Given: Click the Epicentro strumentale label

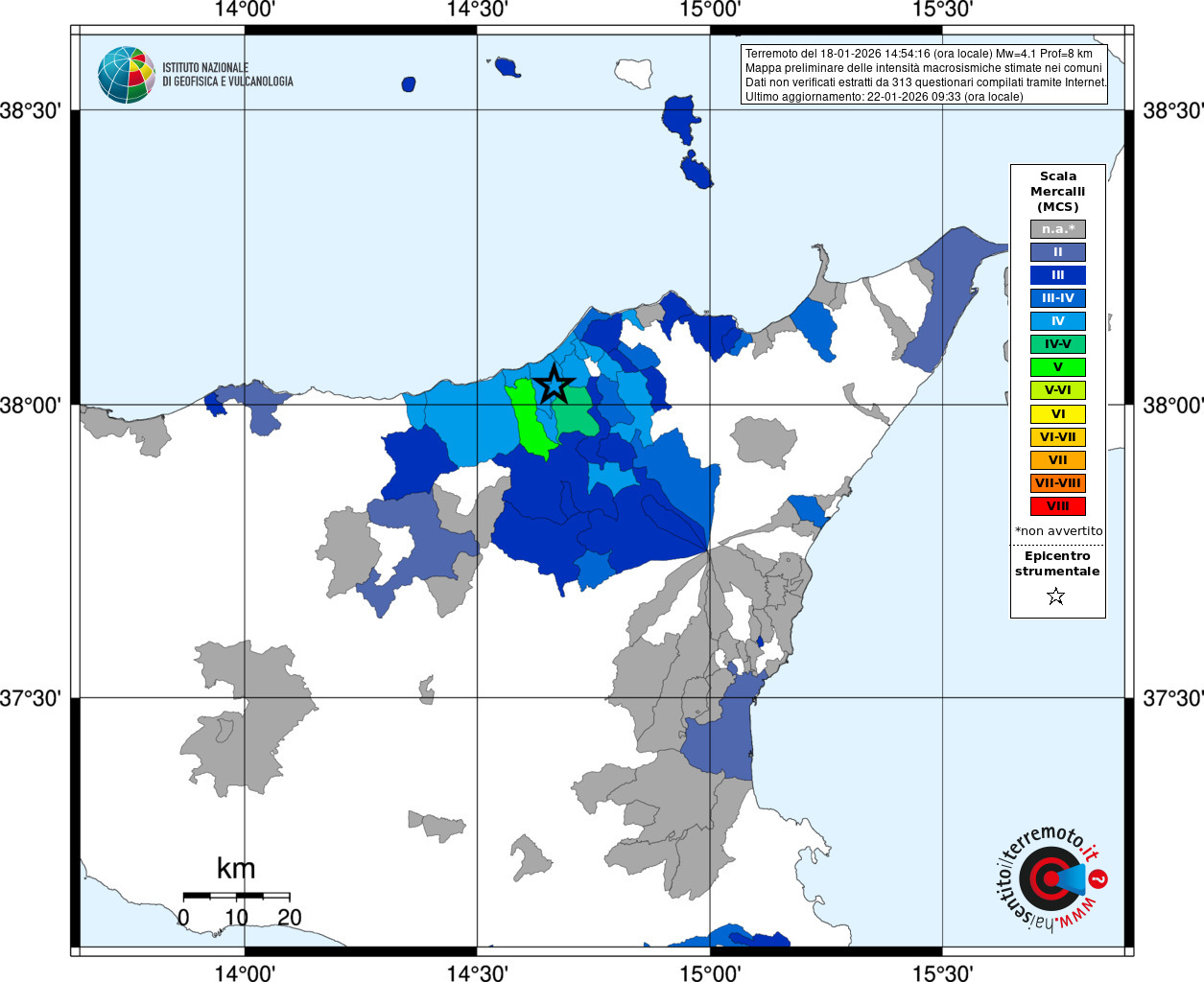Looking at the screenshot, I should click(1057, 564).
